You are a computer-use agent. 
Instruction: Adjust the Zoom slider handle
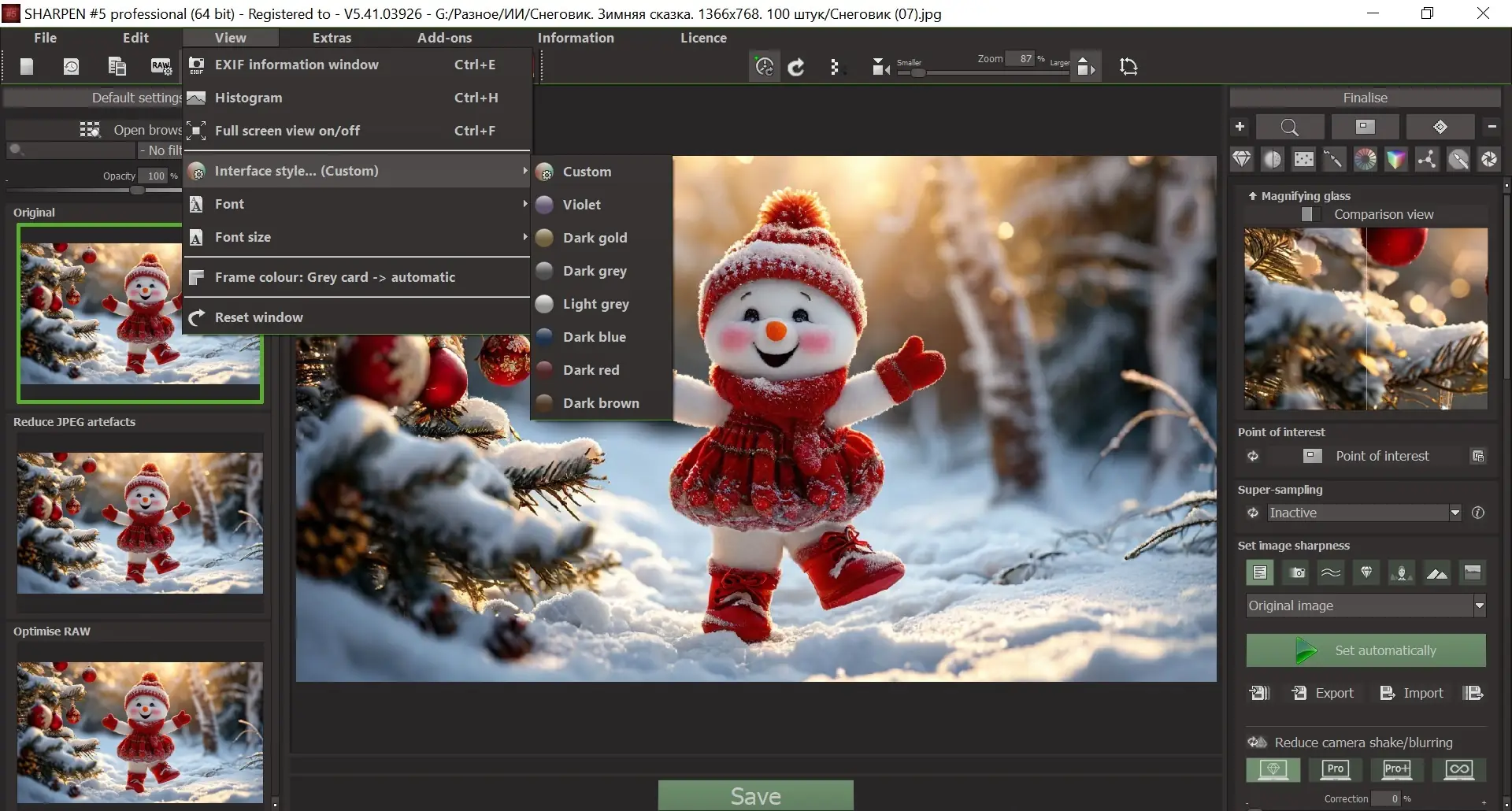pos(918,73)
